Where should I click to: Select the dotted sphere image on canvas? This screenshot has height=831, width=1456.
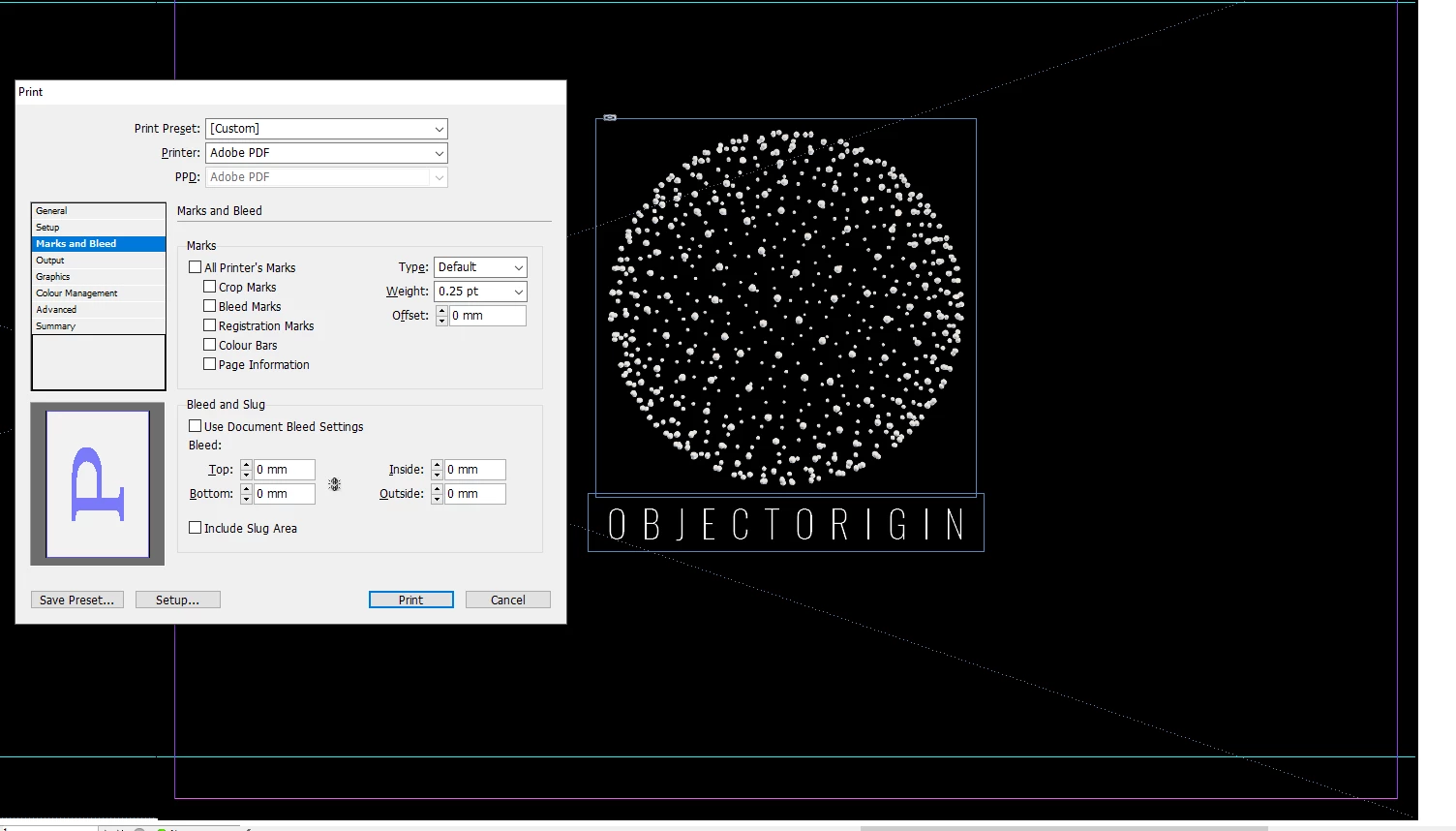click(x=786, y=307)
